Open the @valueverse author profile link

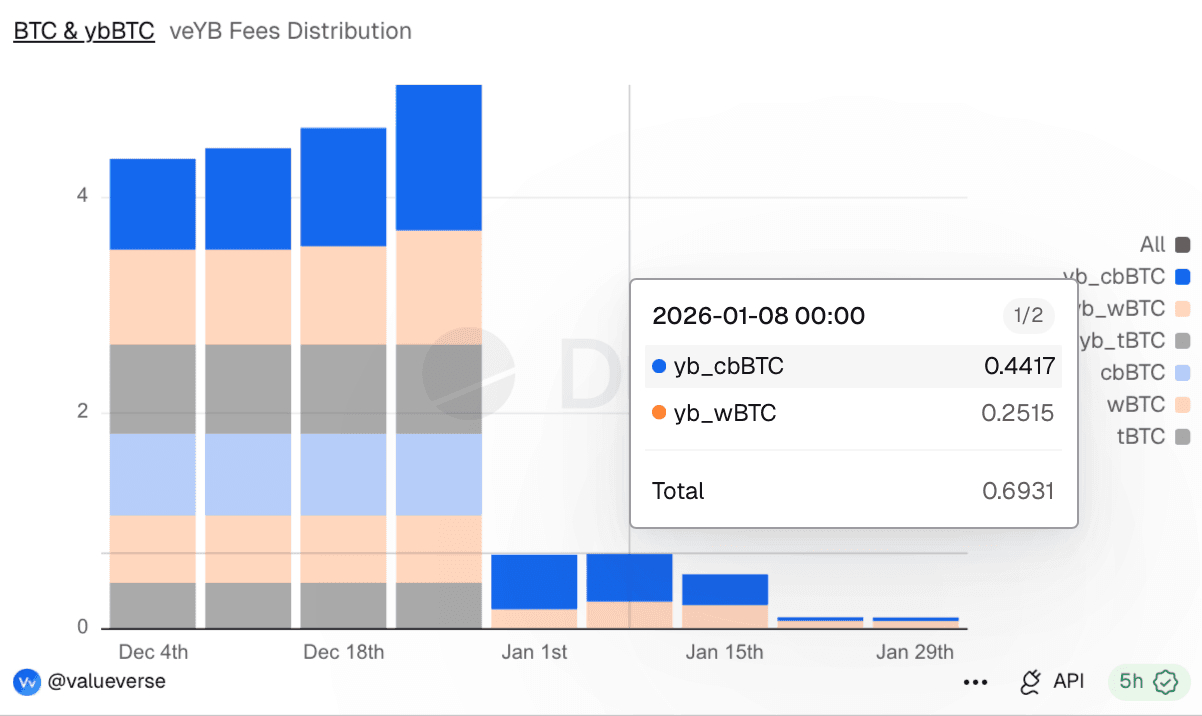coord(107,682)
